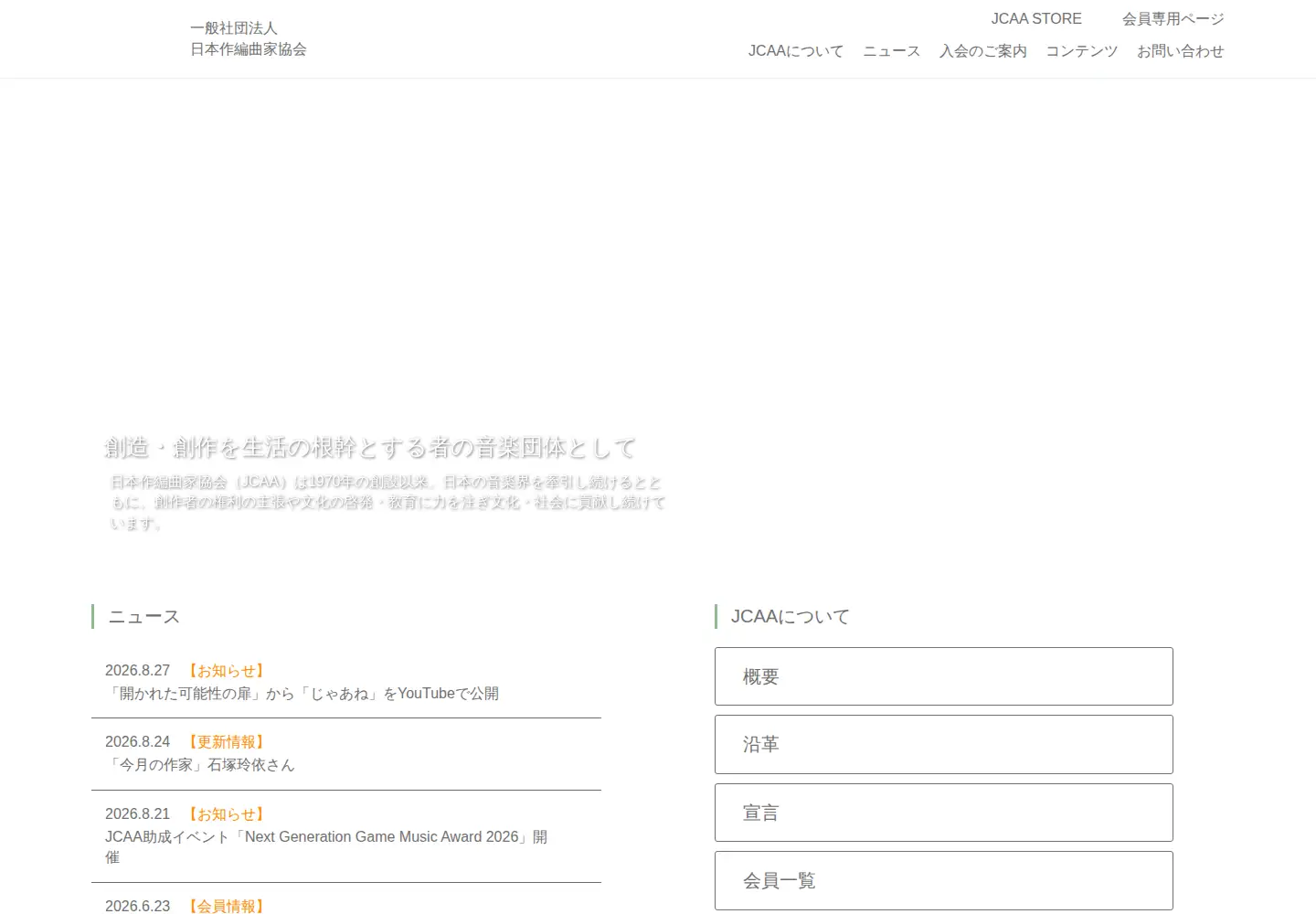Screen dimensions: 1316x914
Task: Go to 会員専用ページ members page
Action: pyautogui.click(x=1173, y=19)
